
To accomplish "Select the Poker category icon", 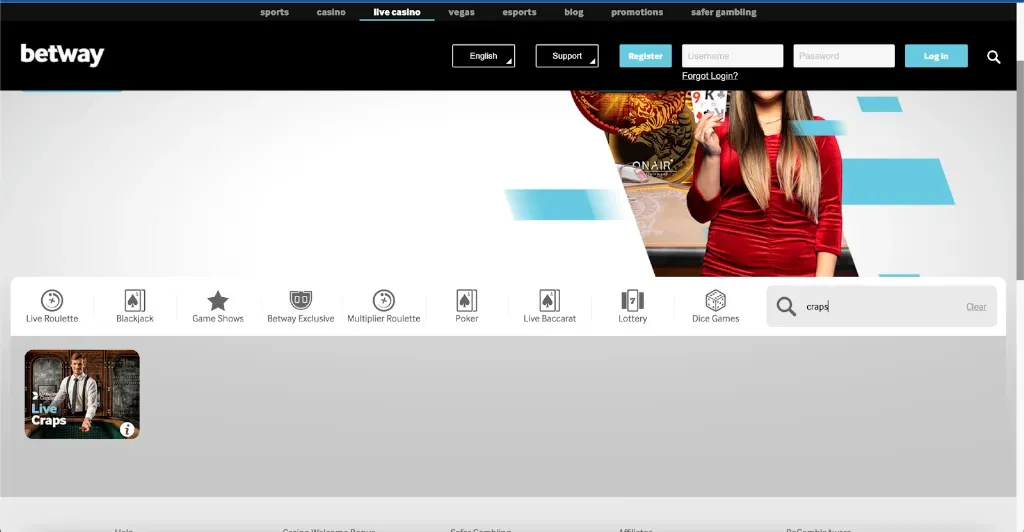I will (x=467, y=301).
